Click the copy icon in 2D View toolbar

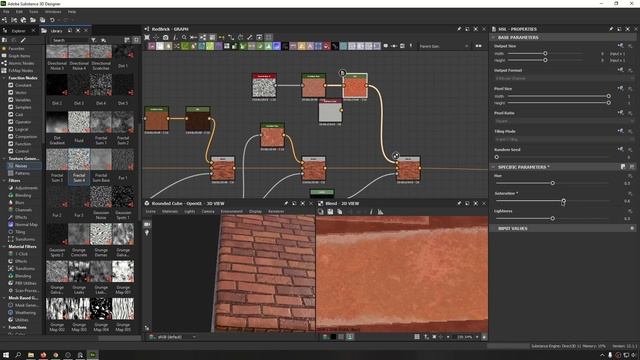pyautogui.click(x=340, y=211)
